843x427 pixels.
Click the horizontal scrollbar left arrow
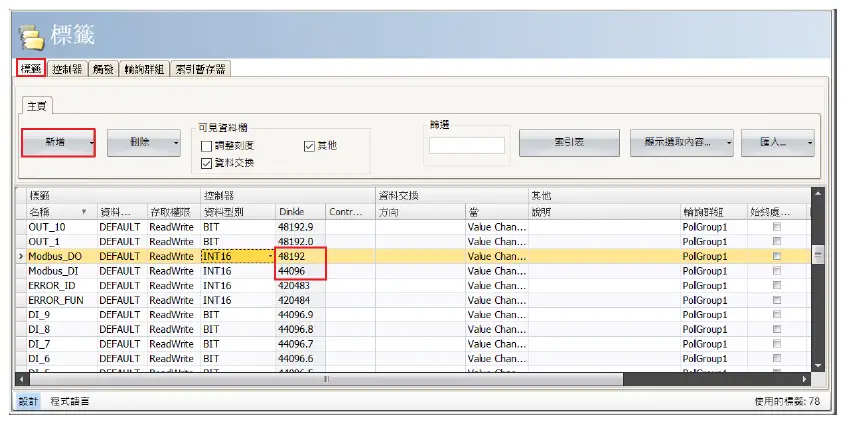click(22, 379)
